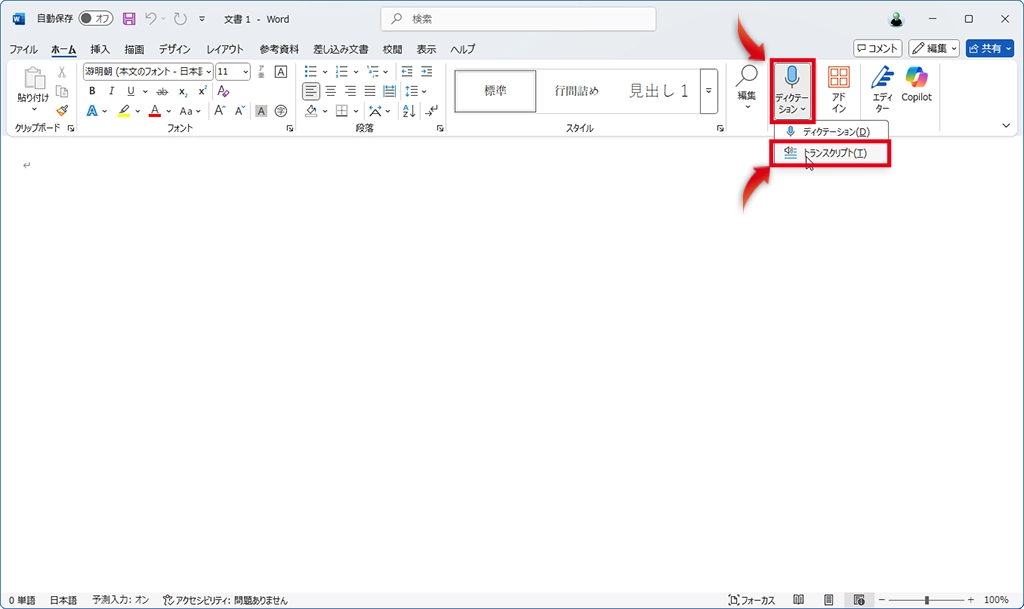Select the Format Painter brush icon
Viewport: 1024px width, 609px height.
pos(62,110)
